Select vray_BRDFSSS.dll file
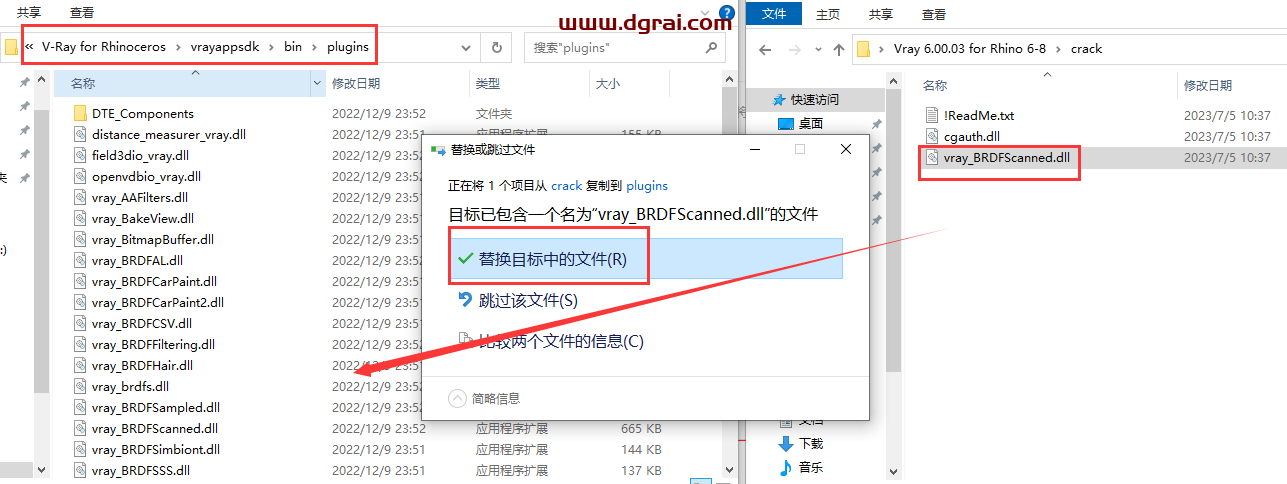This screenshot has width=1287, height=484. point(140,470)
